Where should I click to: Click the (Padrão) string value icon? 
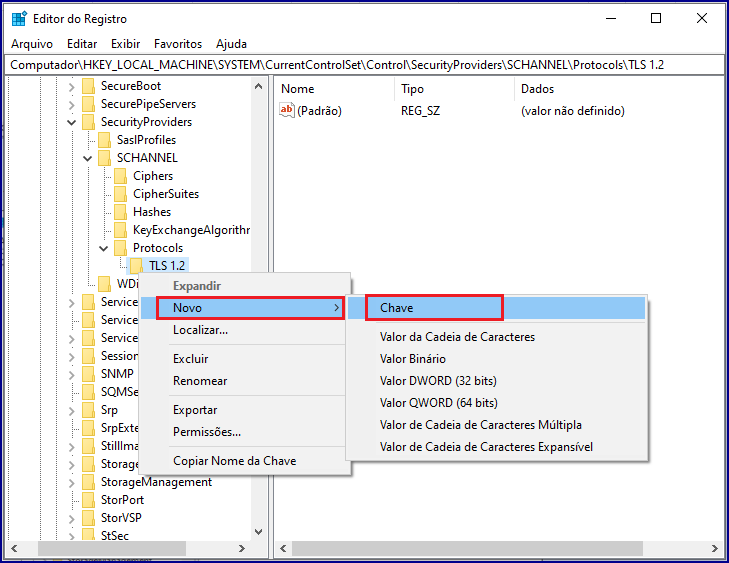click(288, 111)
